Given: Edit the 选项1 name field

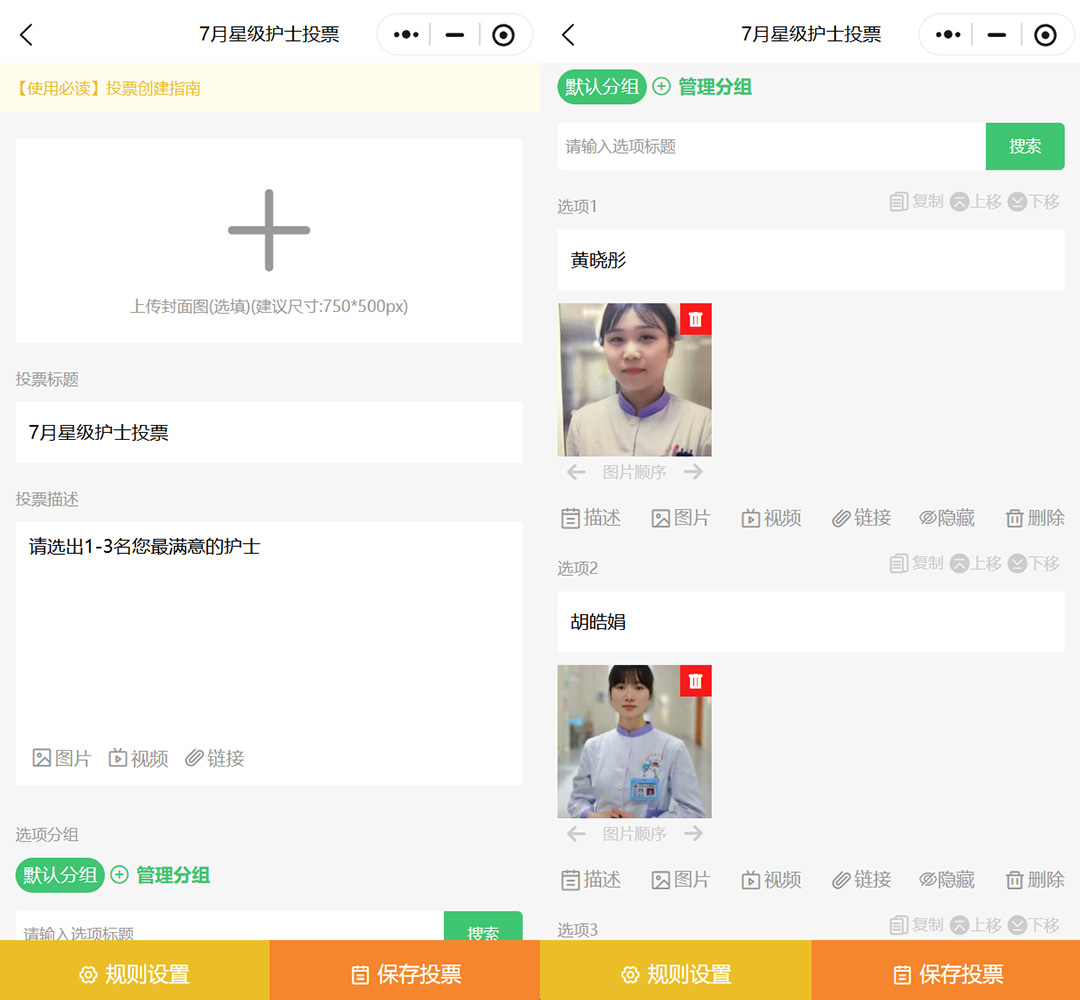Looking at the screenshot, I should click(811, 260).
